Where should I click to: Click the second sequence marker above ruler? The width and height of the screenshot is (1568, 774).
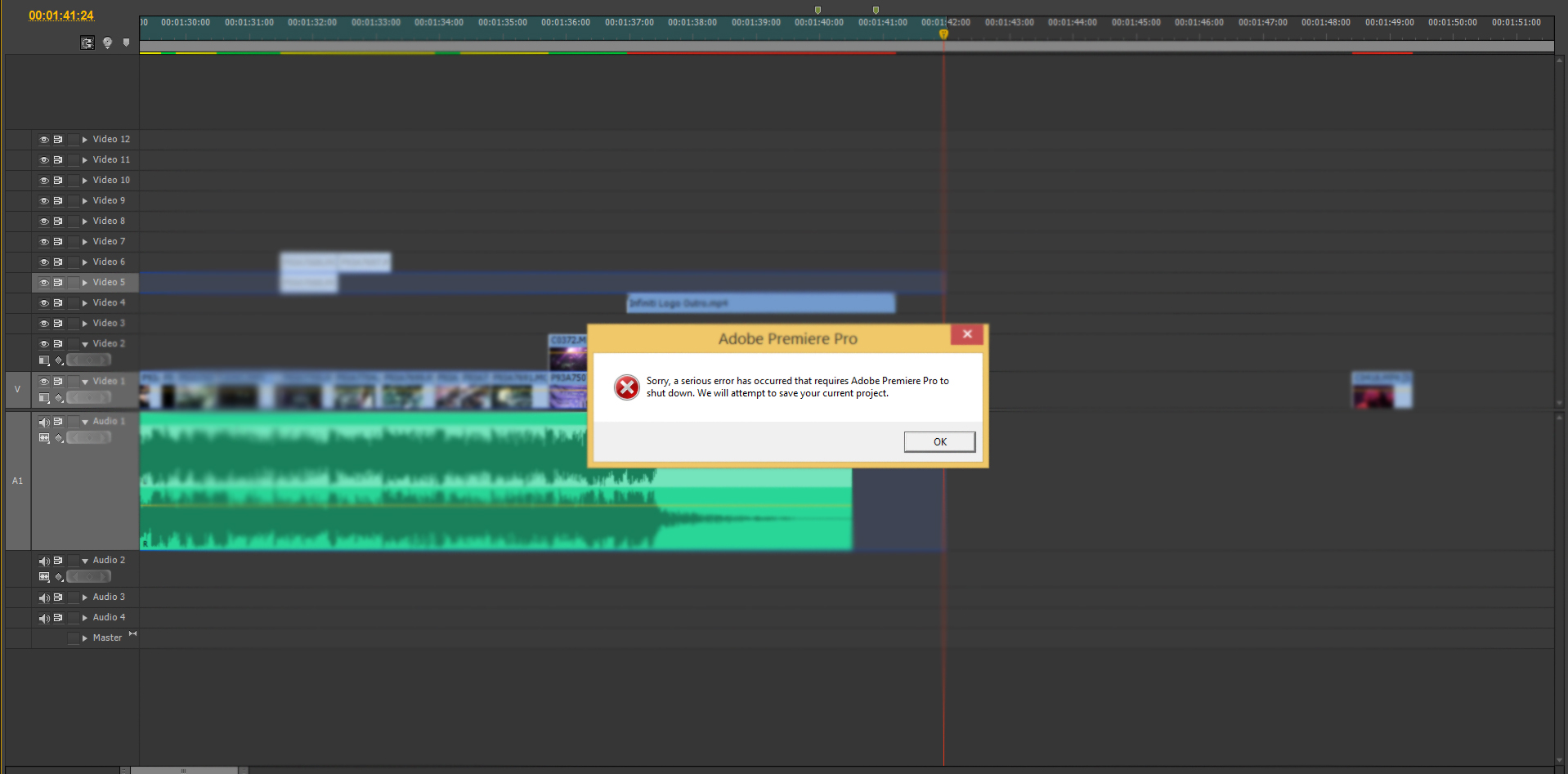[876, 11]
